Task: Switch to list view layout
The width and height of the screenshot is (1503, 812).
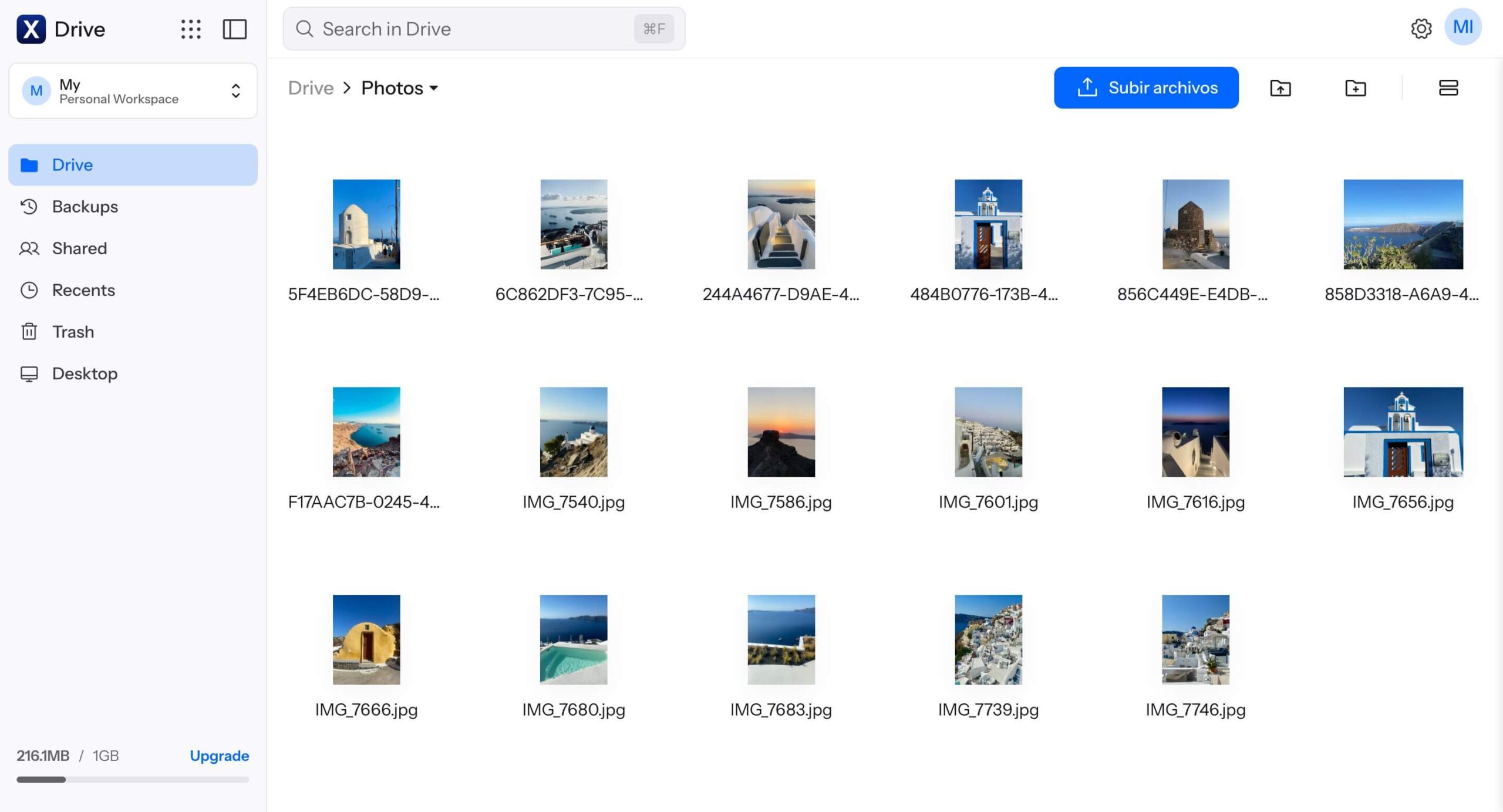Action: pos(1448,88)
